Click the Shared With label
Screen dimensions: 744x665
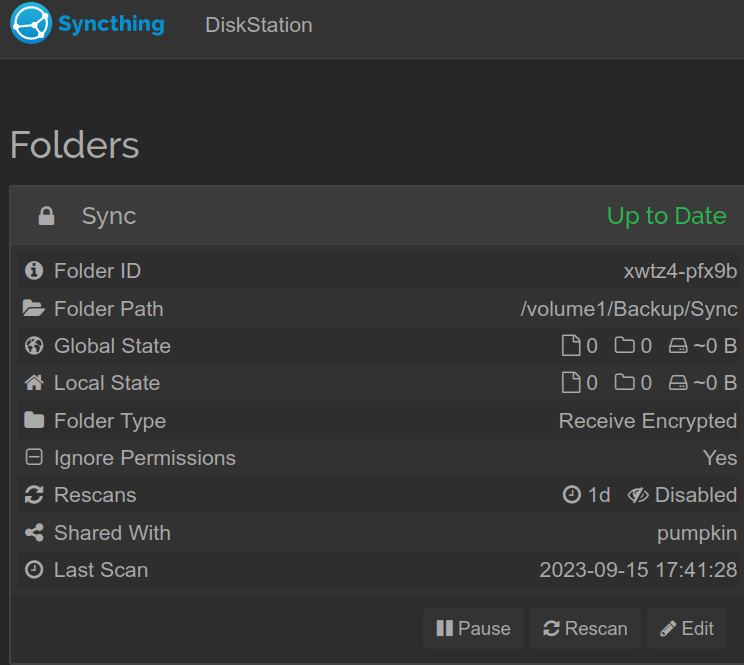coord(112,533)
